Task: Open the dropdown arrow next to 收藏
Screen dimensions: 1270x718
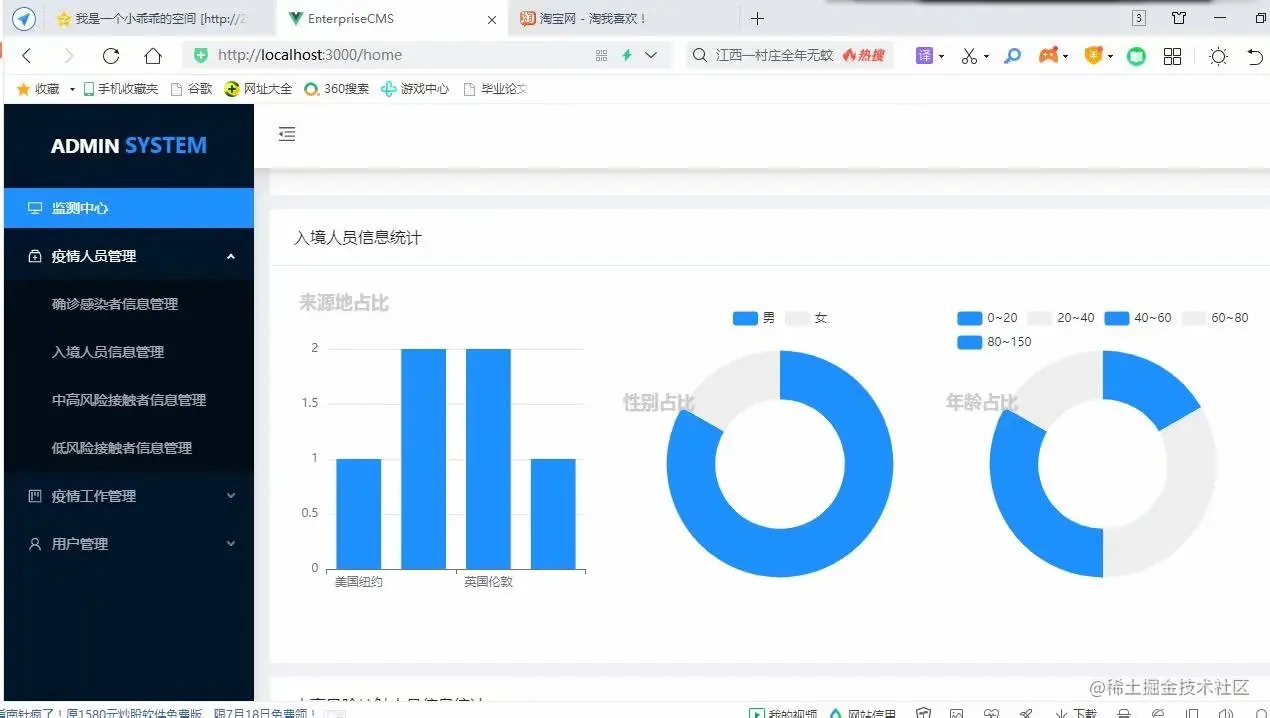Action: coord(72,89)
